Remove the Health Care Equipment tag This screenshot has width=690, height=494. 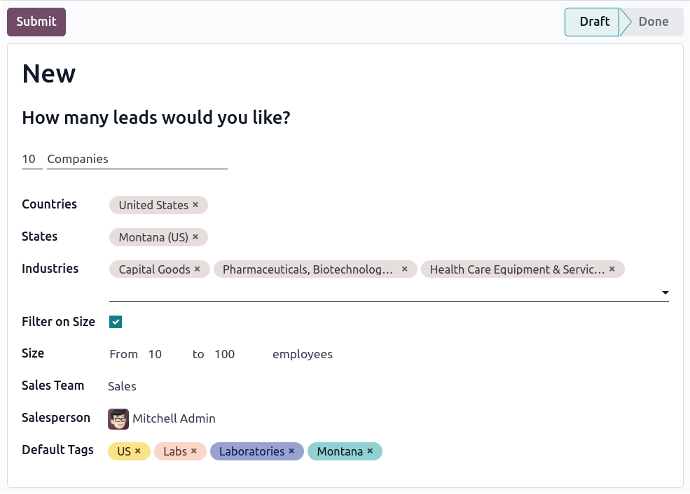(612, 269)
